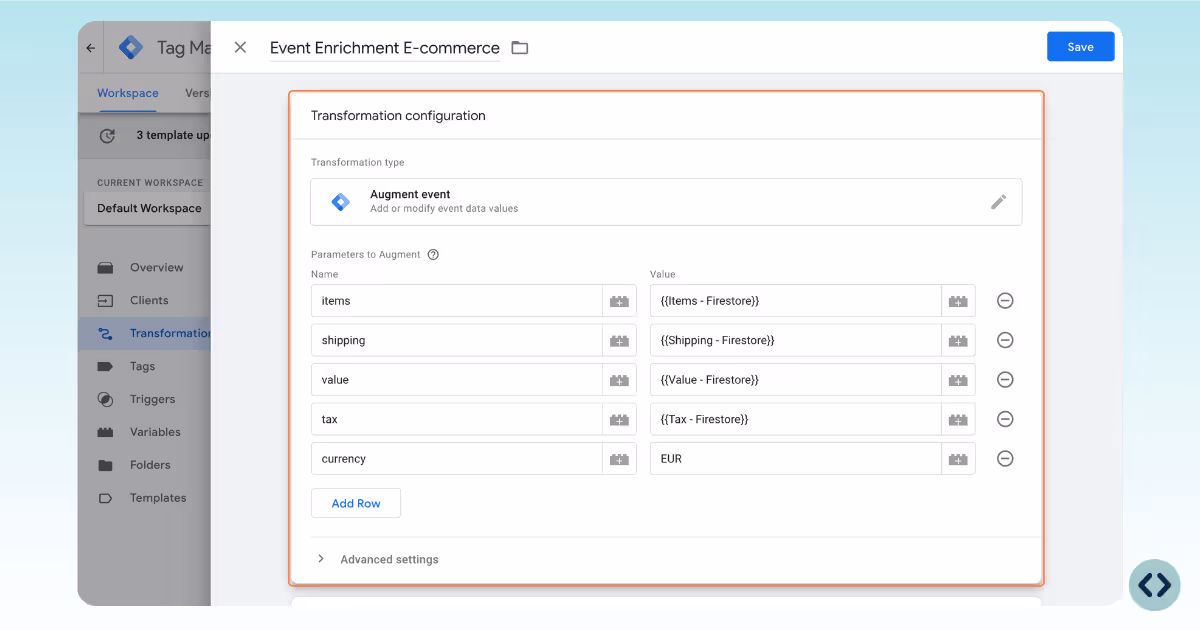Open Clients in the sidebar
The image size is (1200, 630).
coord(148,300)
